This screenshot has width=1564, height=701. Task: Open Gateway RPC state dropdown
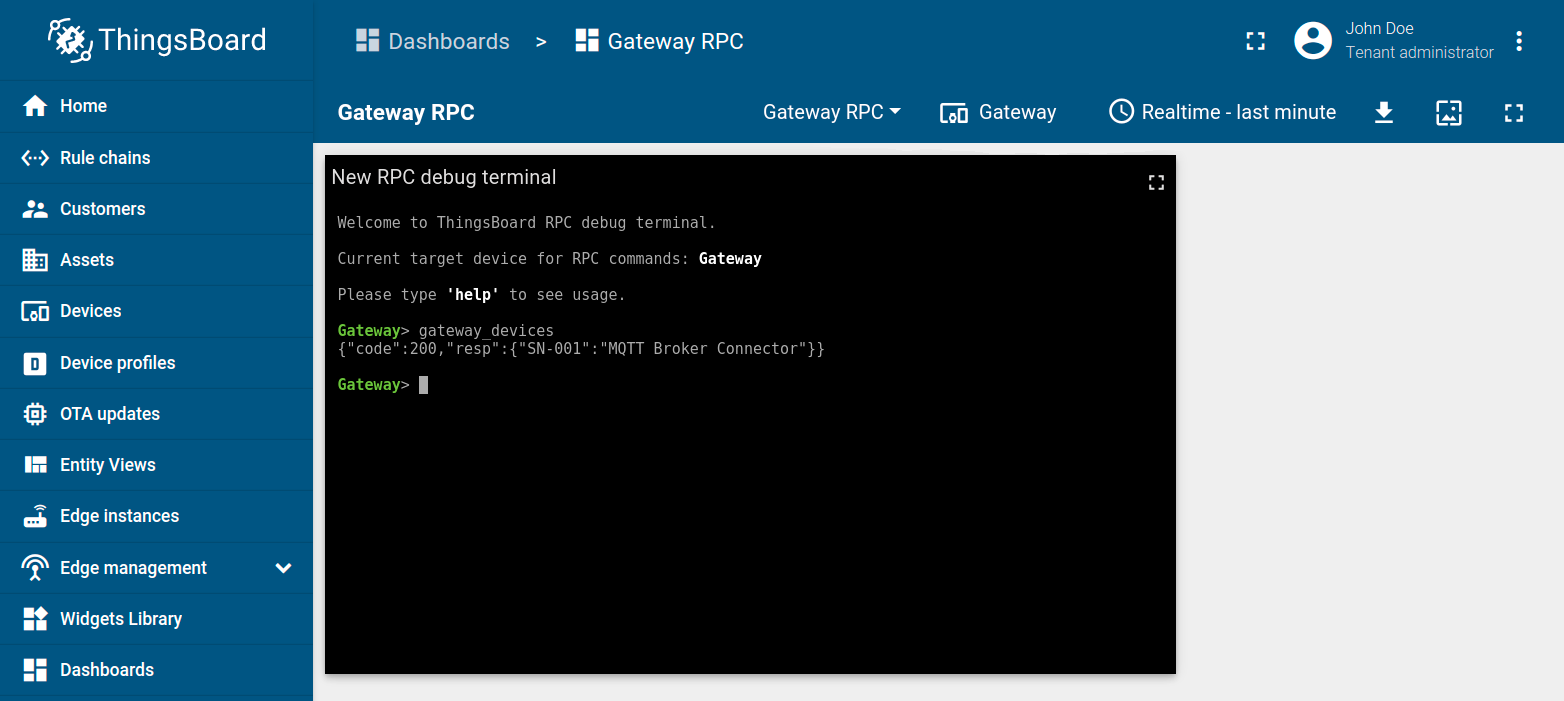(x=831, y=112)
